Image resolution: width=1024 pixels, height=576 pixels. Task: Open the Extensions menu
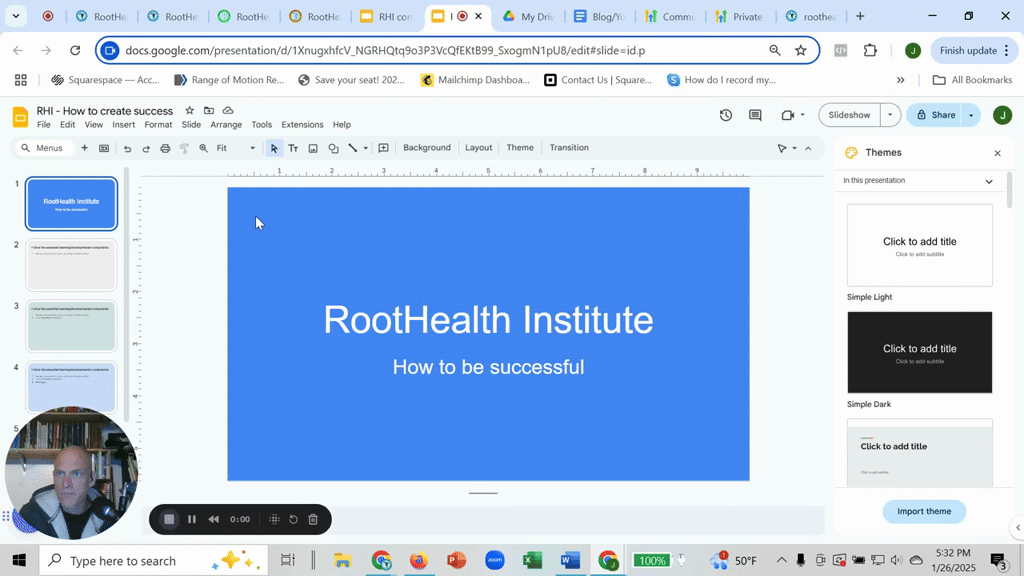302,125
